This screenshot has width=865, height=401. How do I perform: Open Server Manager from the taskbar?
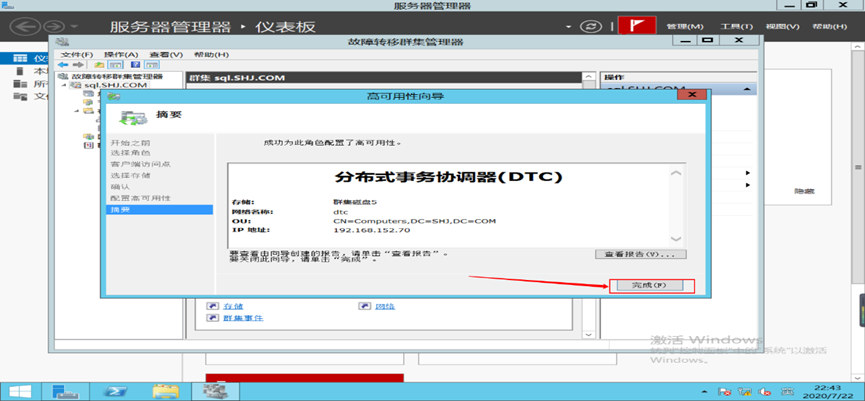(66, 391)
